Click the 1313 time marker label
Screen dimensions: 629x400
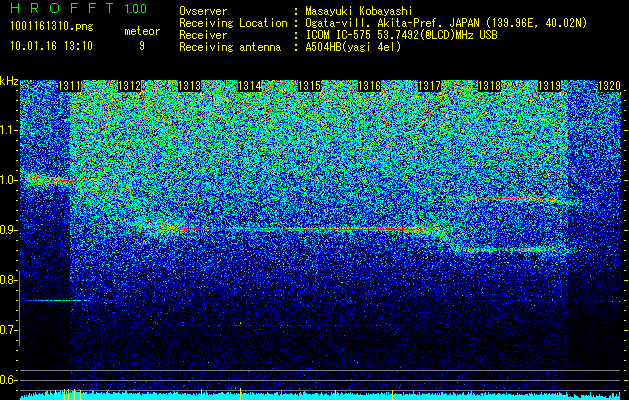189,86
